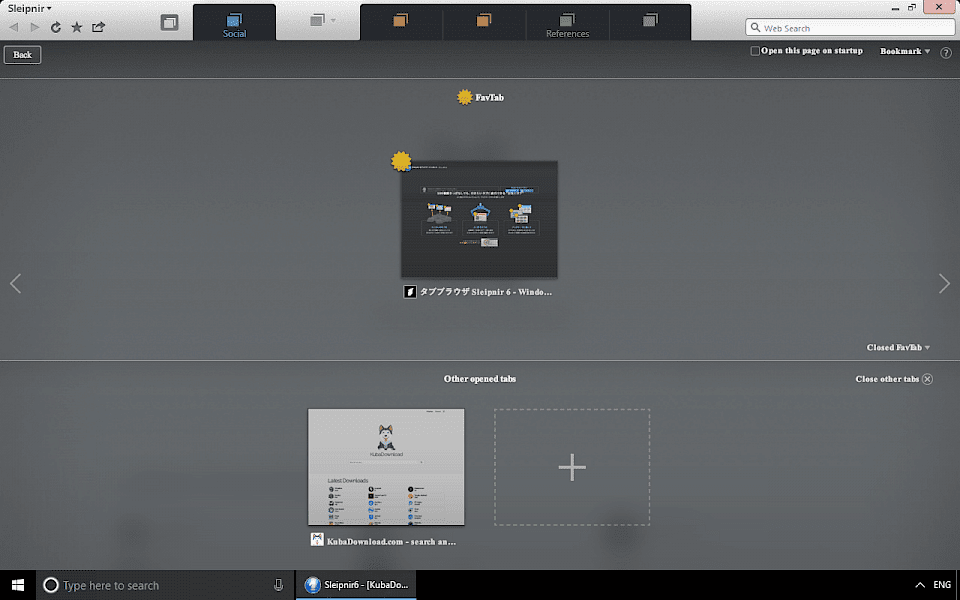960x600 pixels.
Task: Show hidden system tray icons
Action: 920,585
